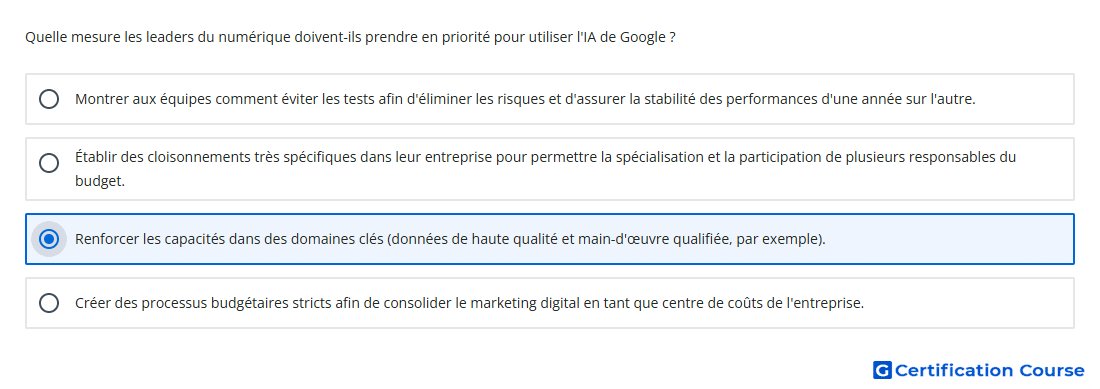Image resolution: width=1100 pixels, height=389 pixels.
Task: Toggle the selected 'Renforcer les capacités' radio button
Action: click(x=49, y=239)
